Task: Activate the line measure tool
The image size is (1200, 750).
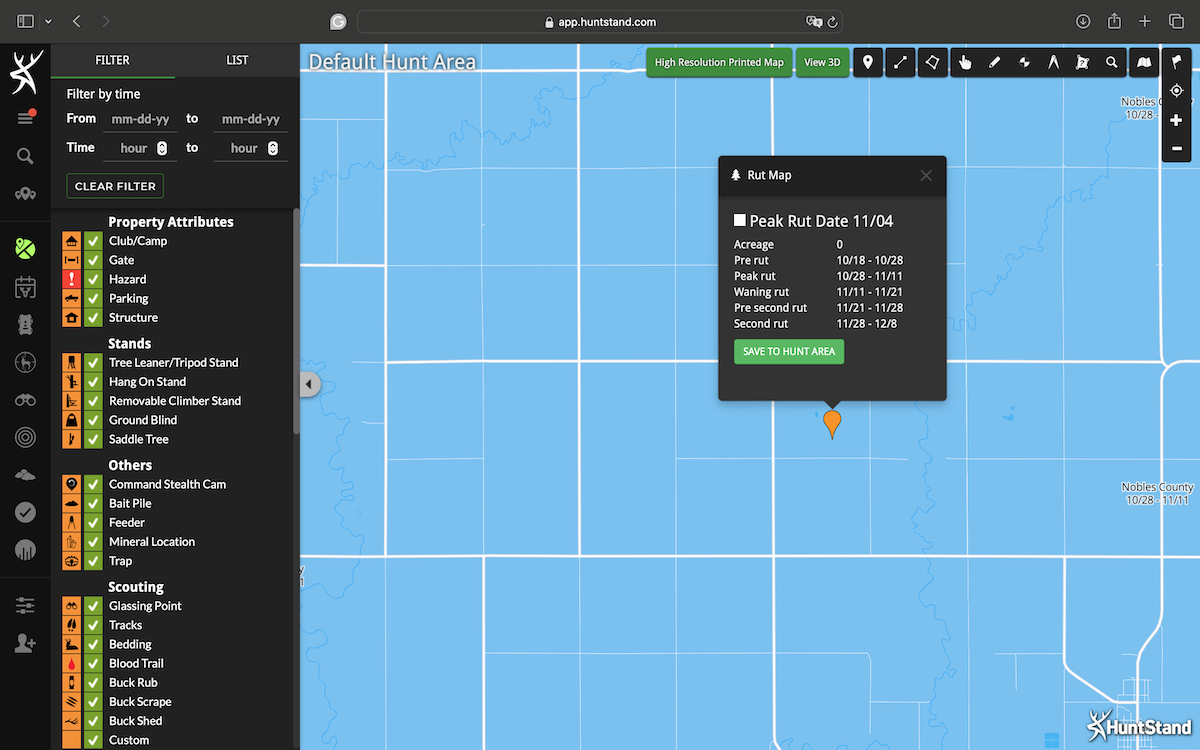Action: (x=900, y=62)
